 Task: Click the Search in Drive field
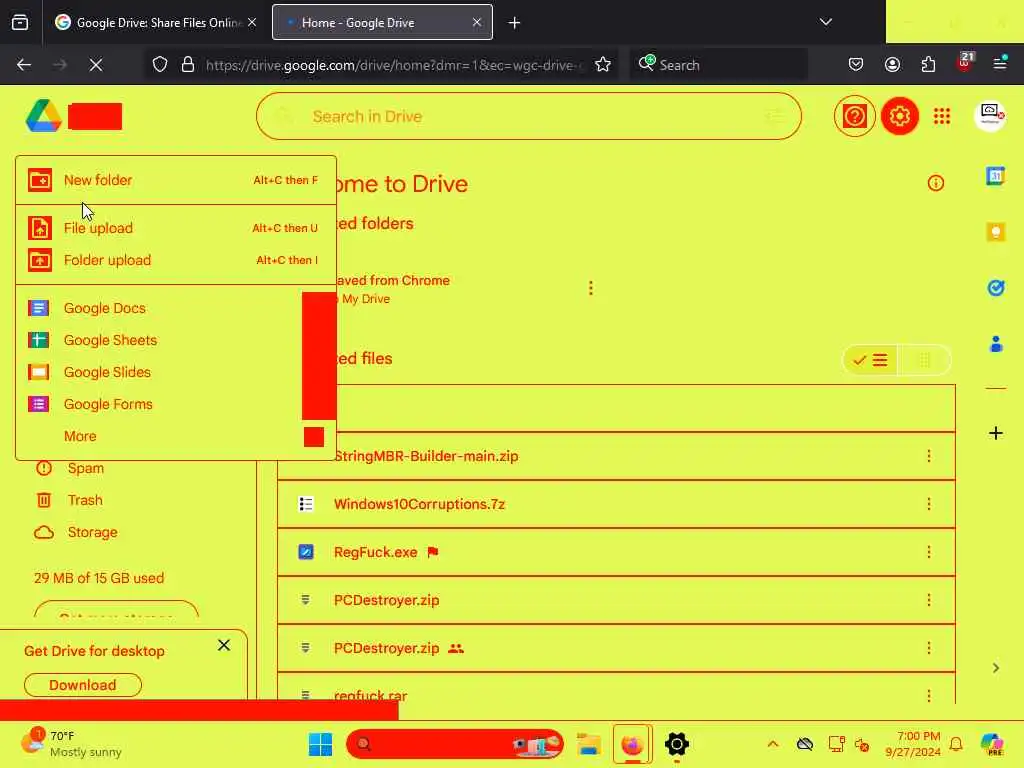528,116
